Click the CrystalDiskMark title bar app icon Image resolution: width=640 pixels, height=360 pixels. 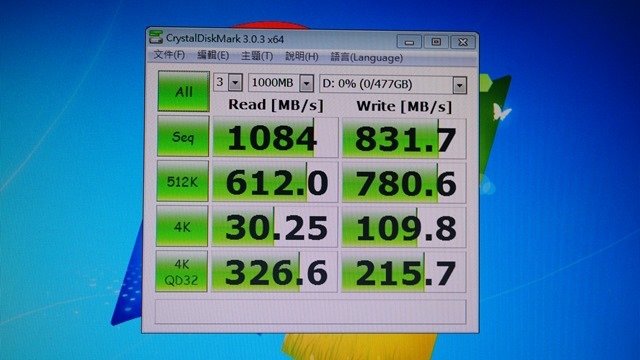pyautogui.click(x=156, y=37)
